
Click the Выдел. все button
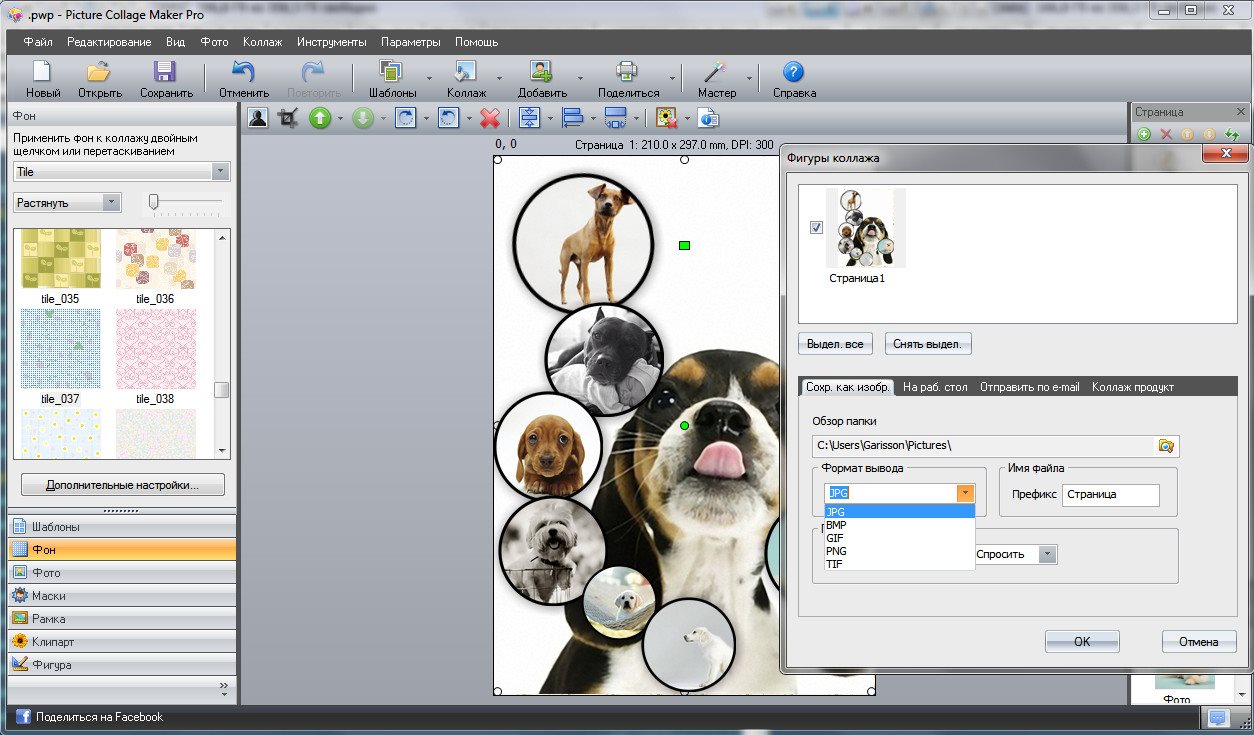(x=835, y=344)
